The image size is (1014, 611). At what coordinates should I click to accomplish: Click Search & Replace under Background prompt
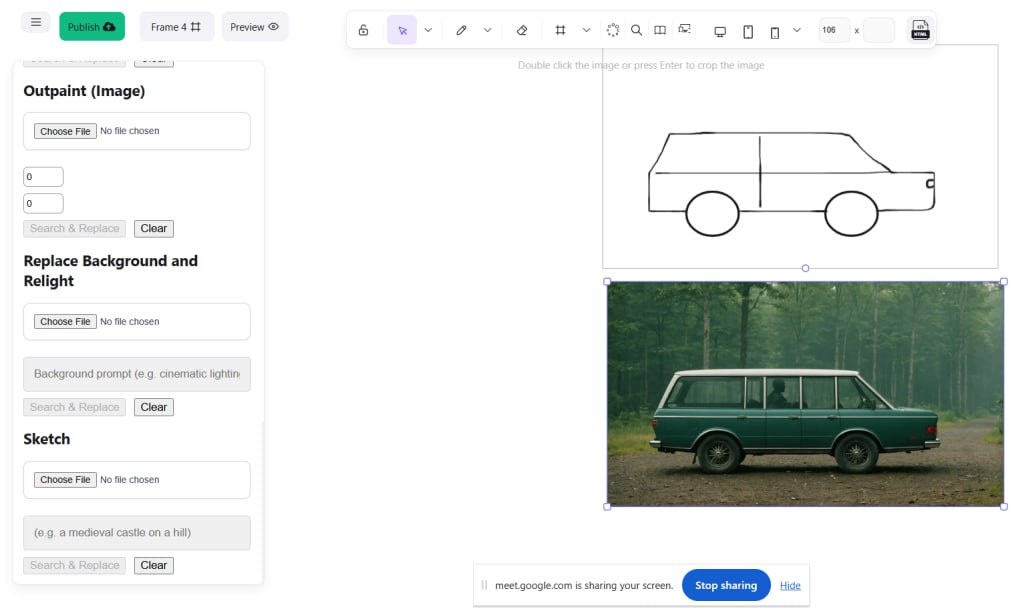coord(74,407)
